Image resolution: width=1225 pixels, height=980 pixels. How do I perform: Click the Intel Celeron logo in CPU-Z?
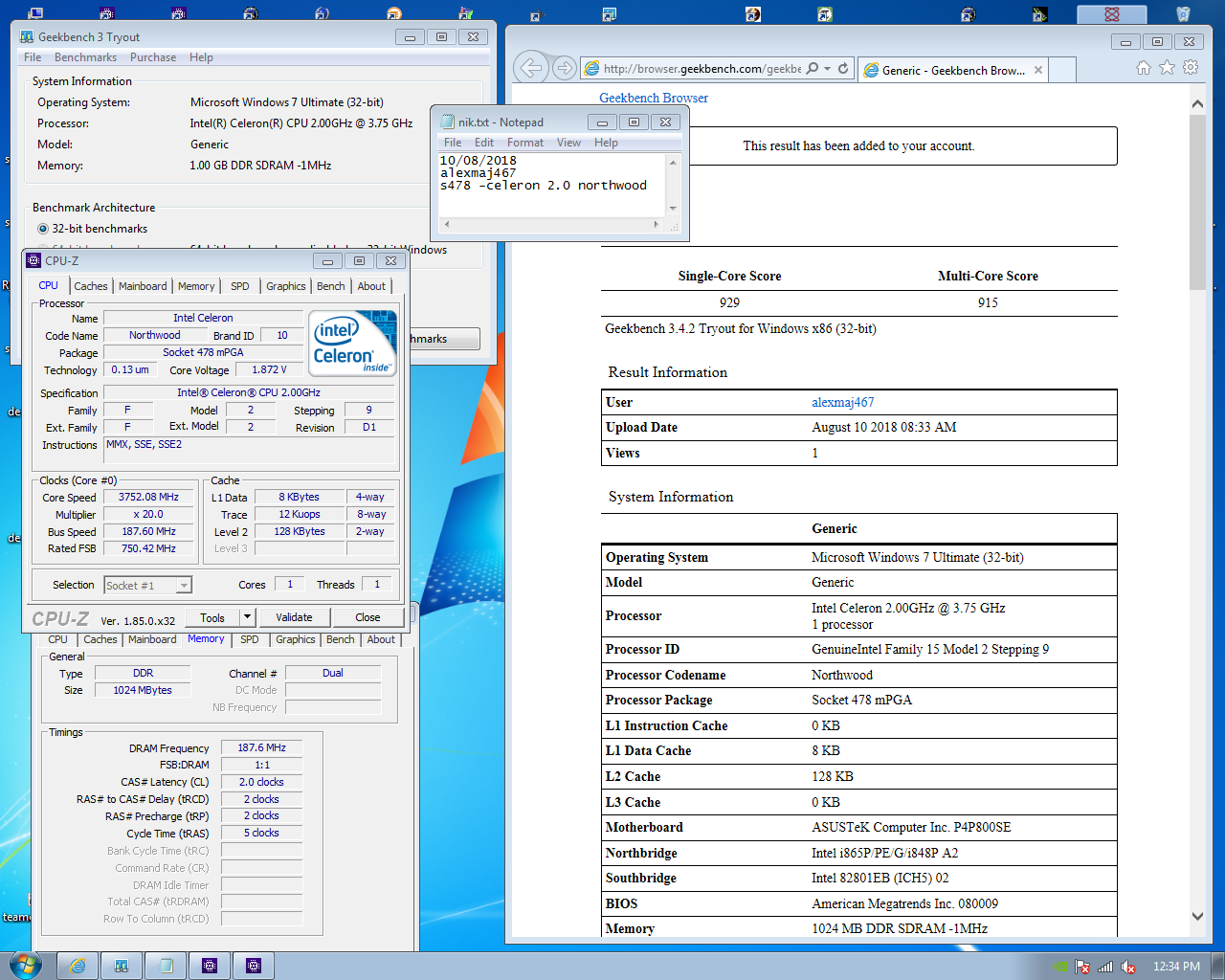coord(353,343)
